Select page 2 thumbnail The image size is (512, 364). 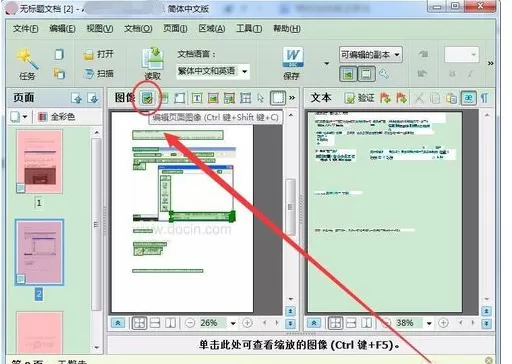[39, 252]
